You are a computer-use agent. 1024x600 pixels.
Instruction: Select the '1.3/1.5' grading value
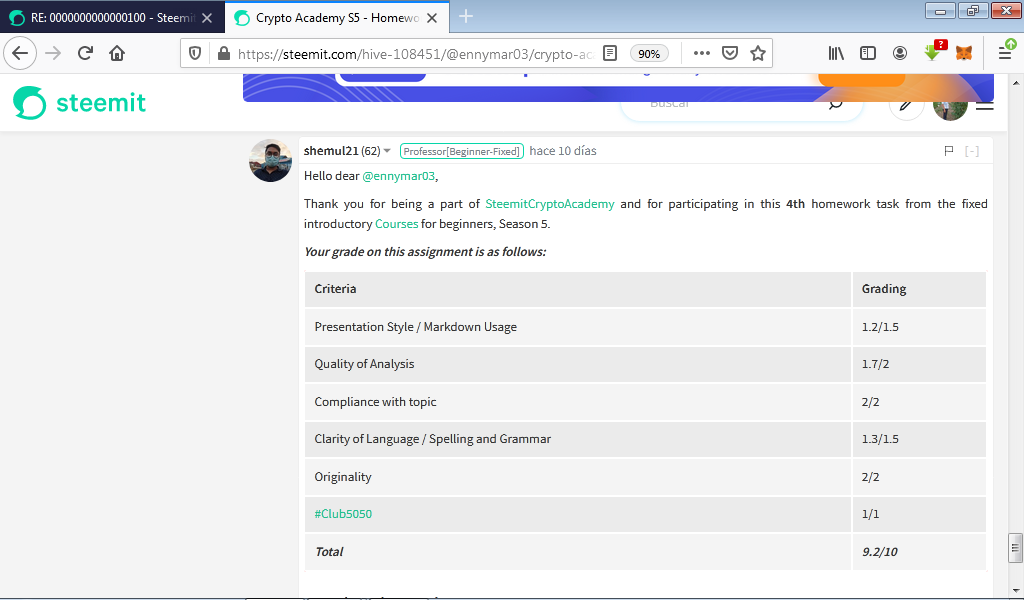point(880,439)
